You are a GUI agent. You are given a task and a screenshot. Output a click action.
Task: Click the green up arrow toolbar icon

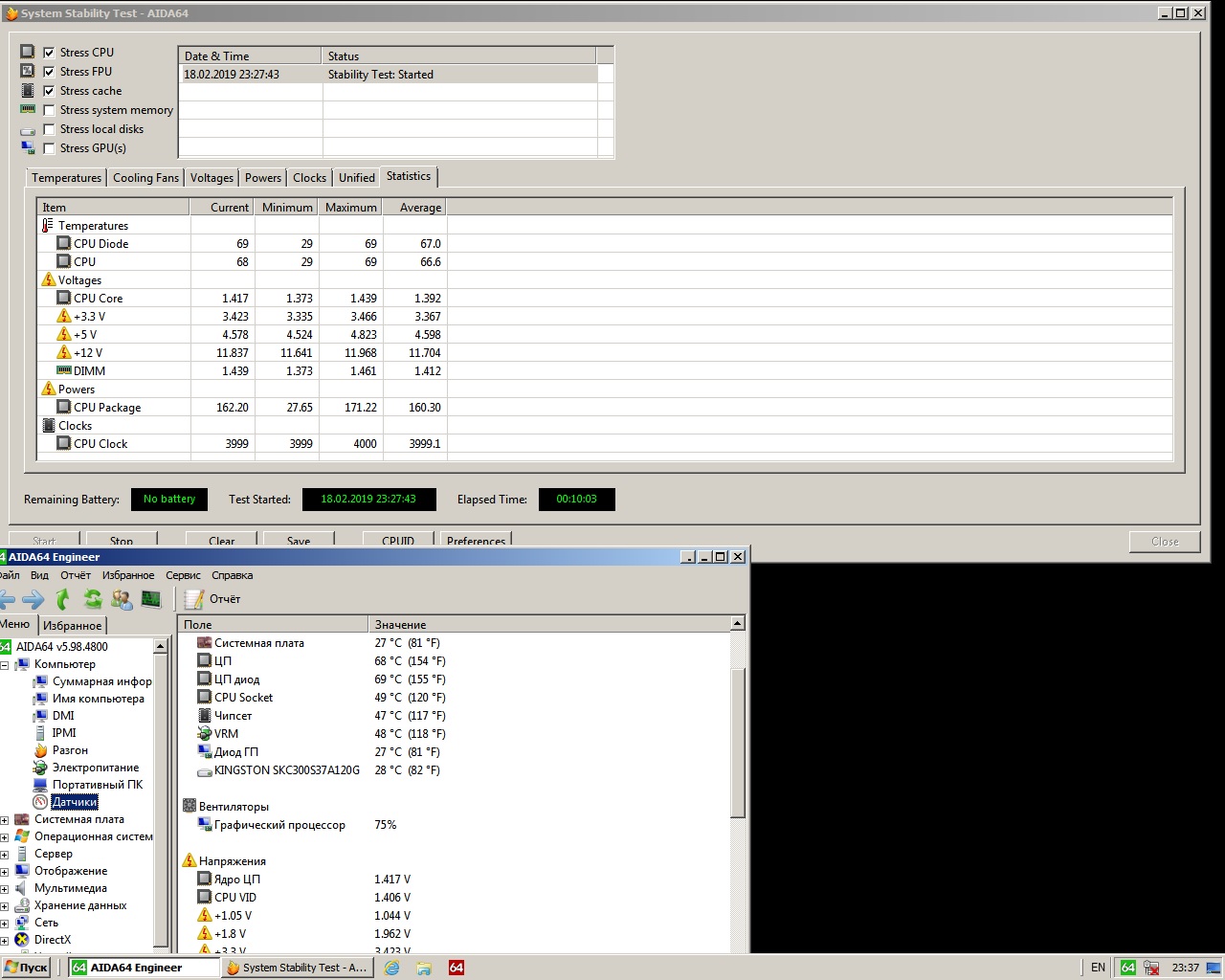[x=62, y=599]
